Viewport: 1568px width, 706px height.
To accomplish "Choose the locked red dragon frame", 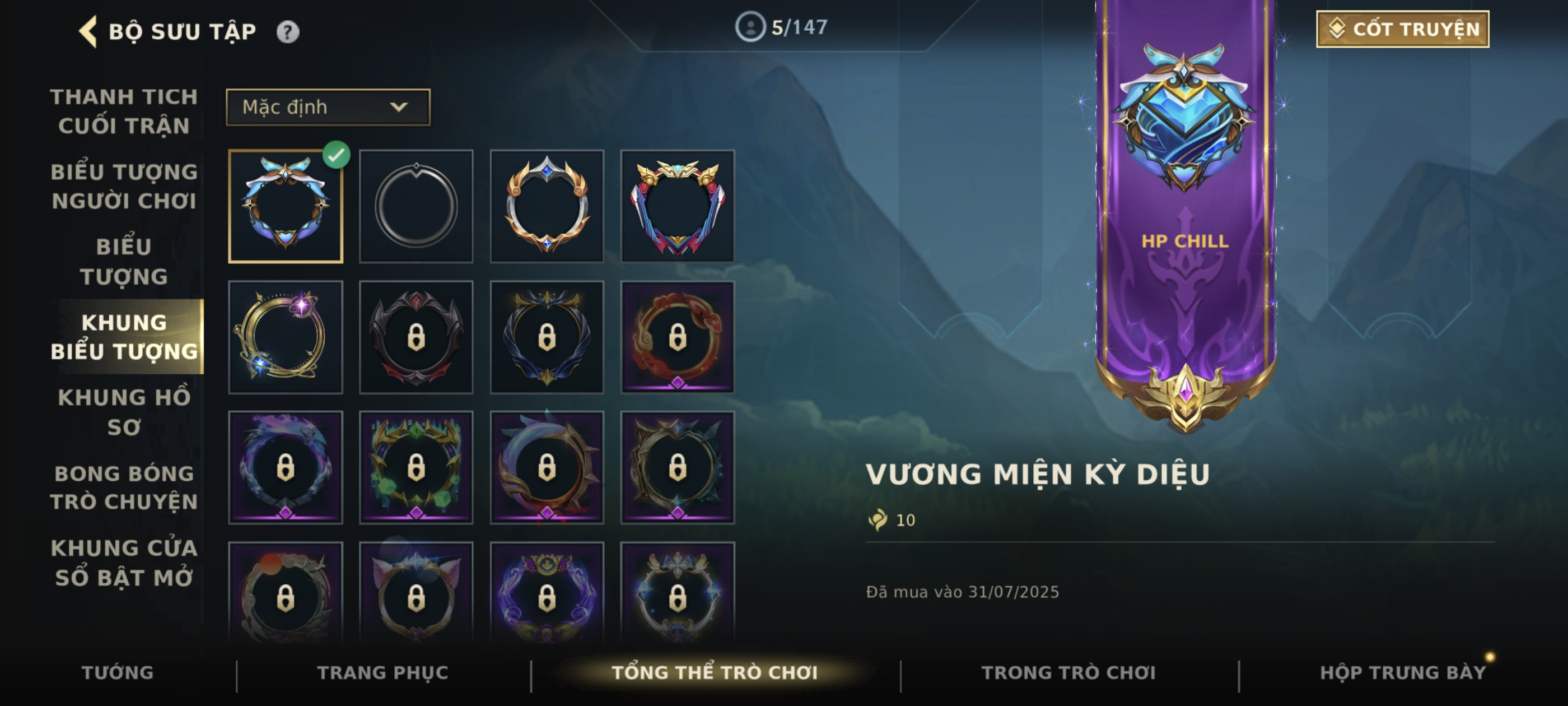I will coord(678,337).
